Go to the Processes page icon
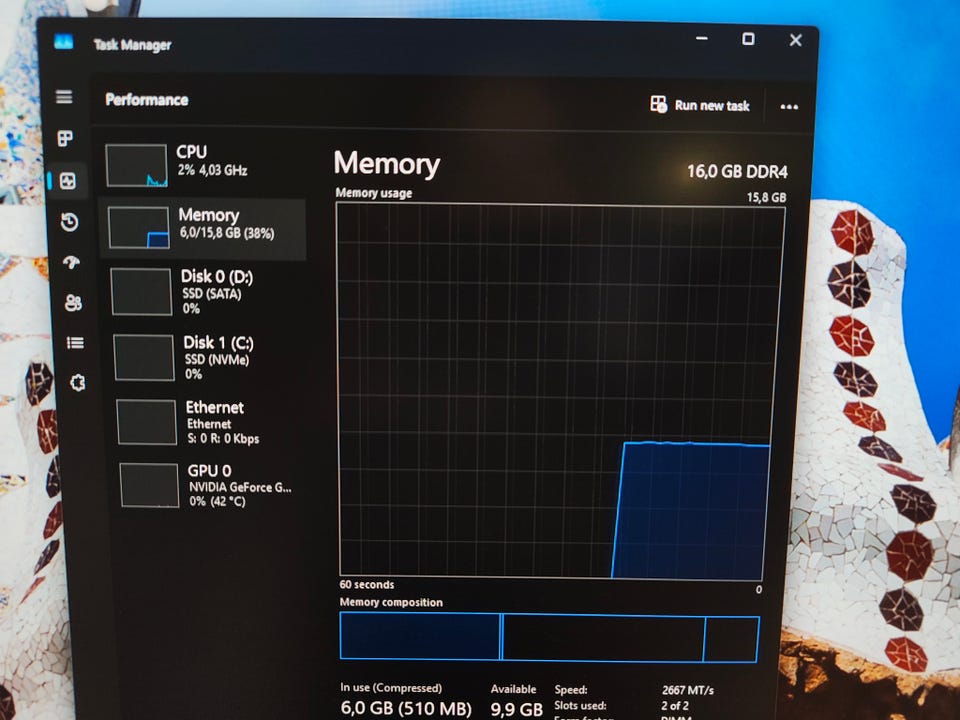960x720 pixels. (65, 138)
